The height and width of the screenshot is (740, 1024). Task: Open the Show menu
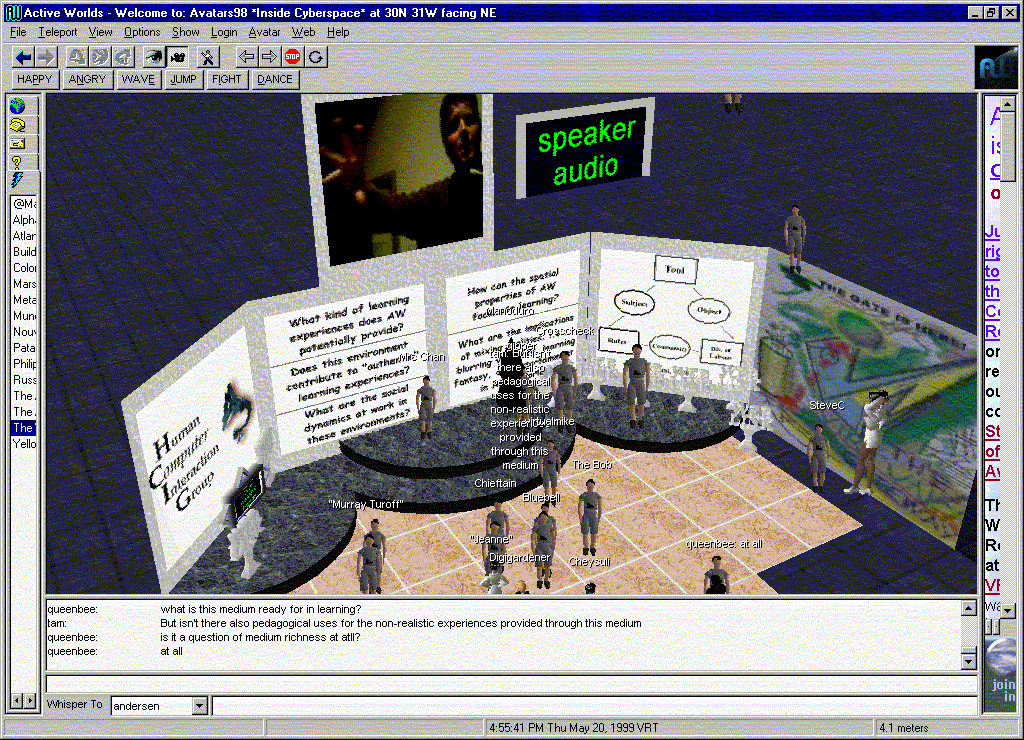pyautogui.click(x=185, y=32)
